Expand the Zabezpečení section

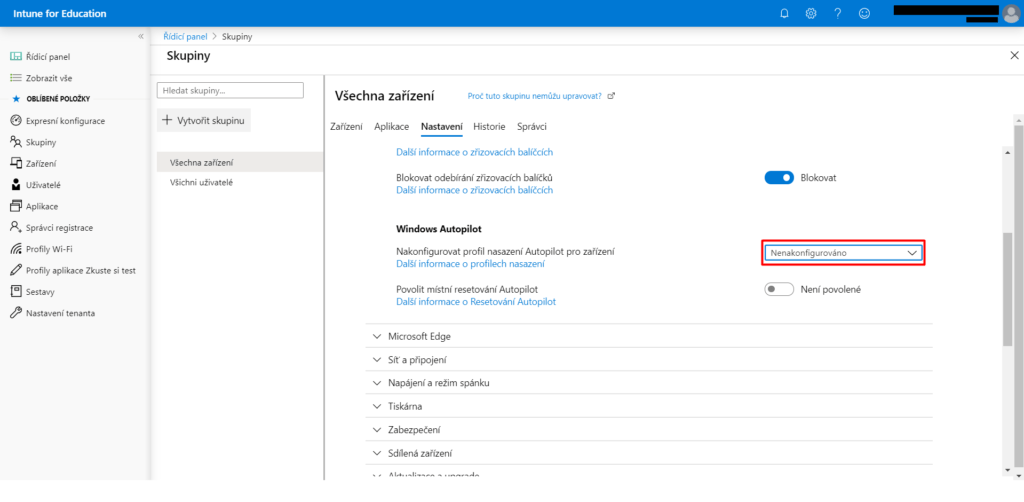pyautogui.click(x=414, y=429)
